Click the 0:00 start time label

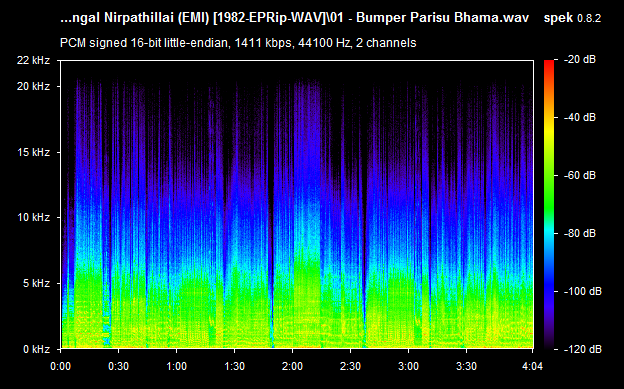[60, 366]
